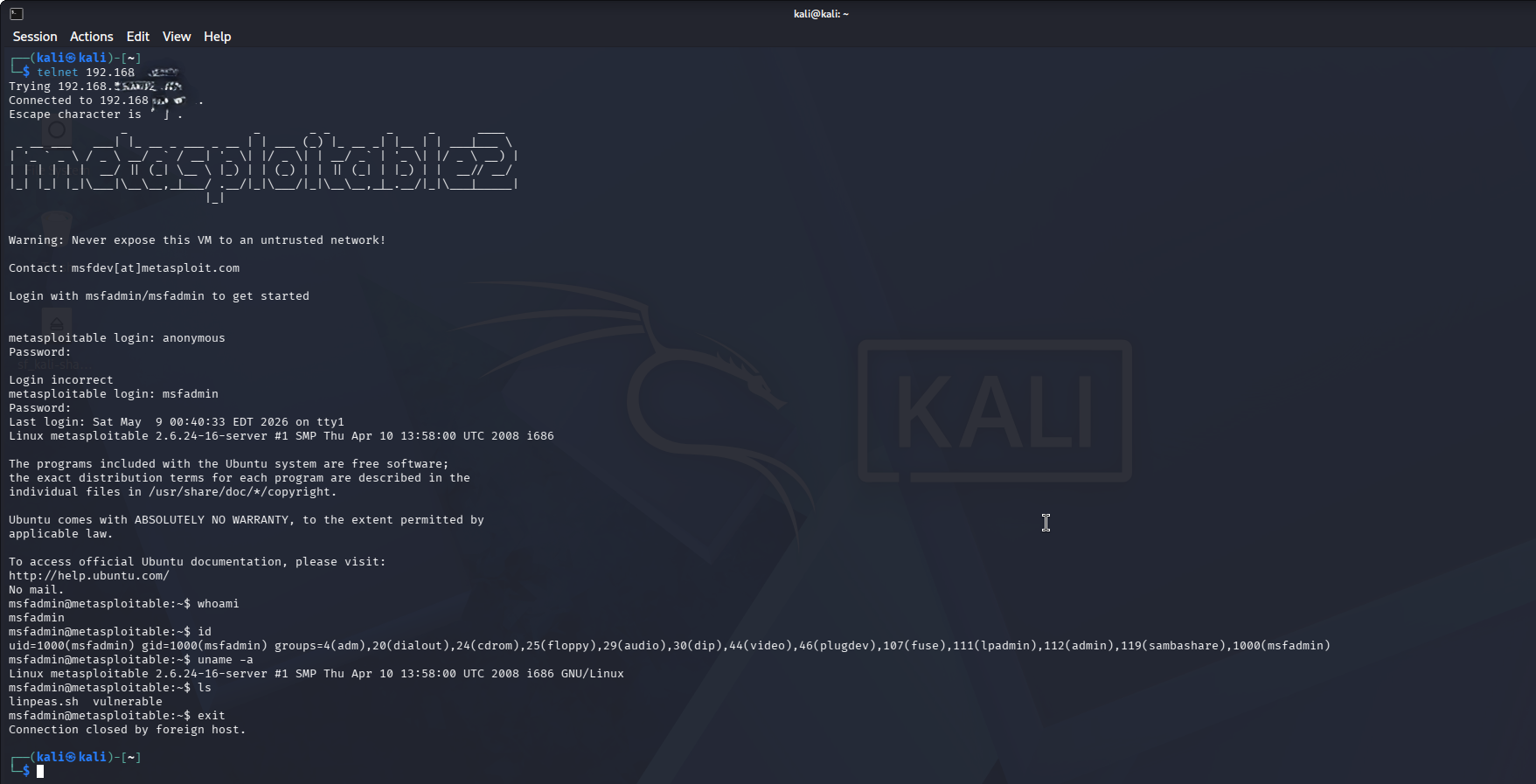Click the '/usr/share/doc/*/copyright' line
The height and width of the screenshot is (784, 1536).
click(x=173, y=492)
